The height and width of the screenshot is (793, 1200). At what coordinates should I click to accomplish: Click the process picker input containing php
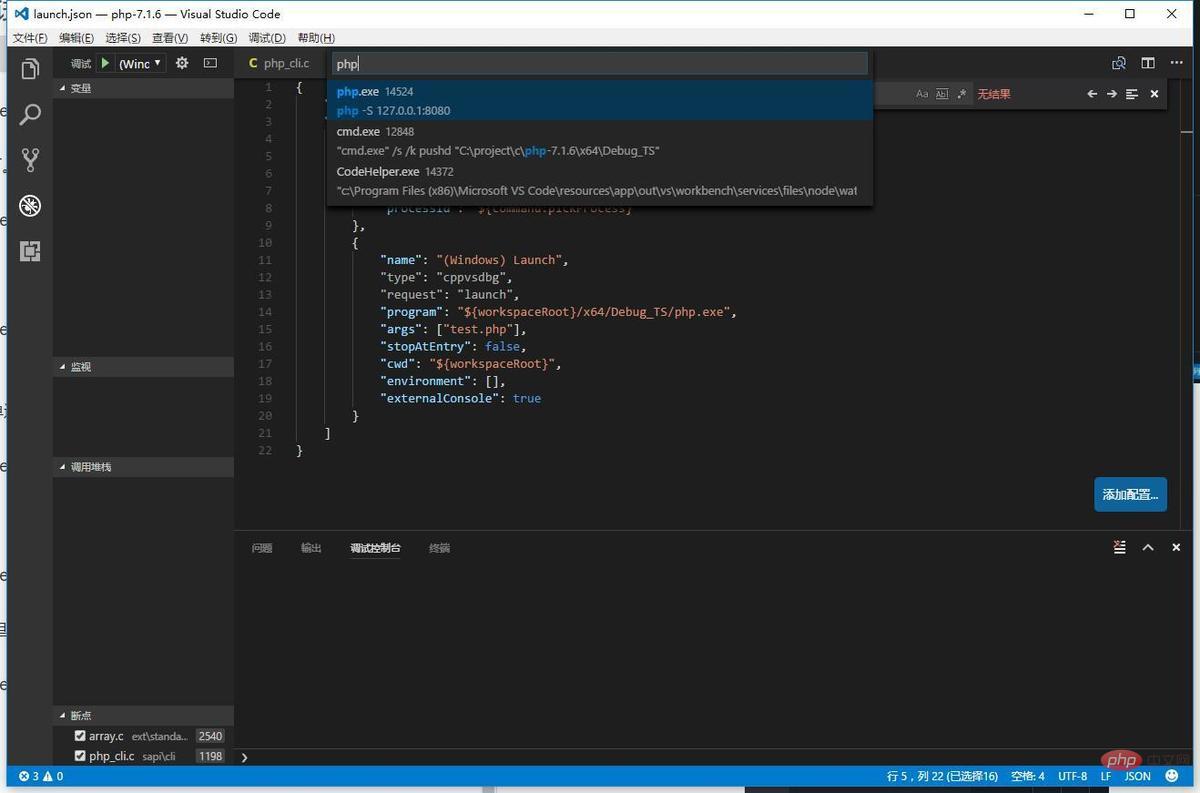point(600,63)
